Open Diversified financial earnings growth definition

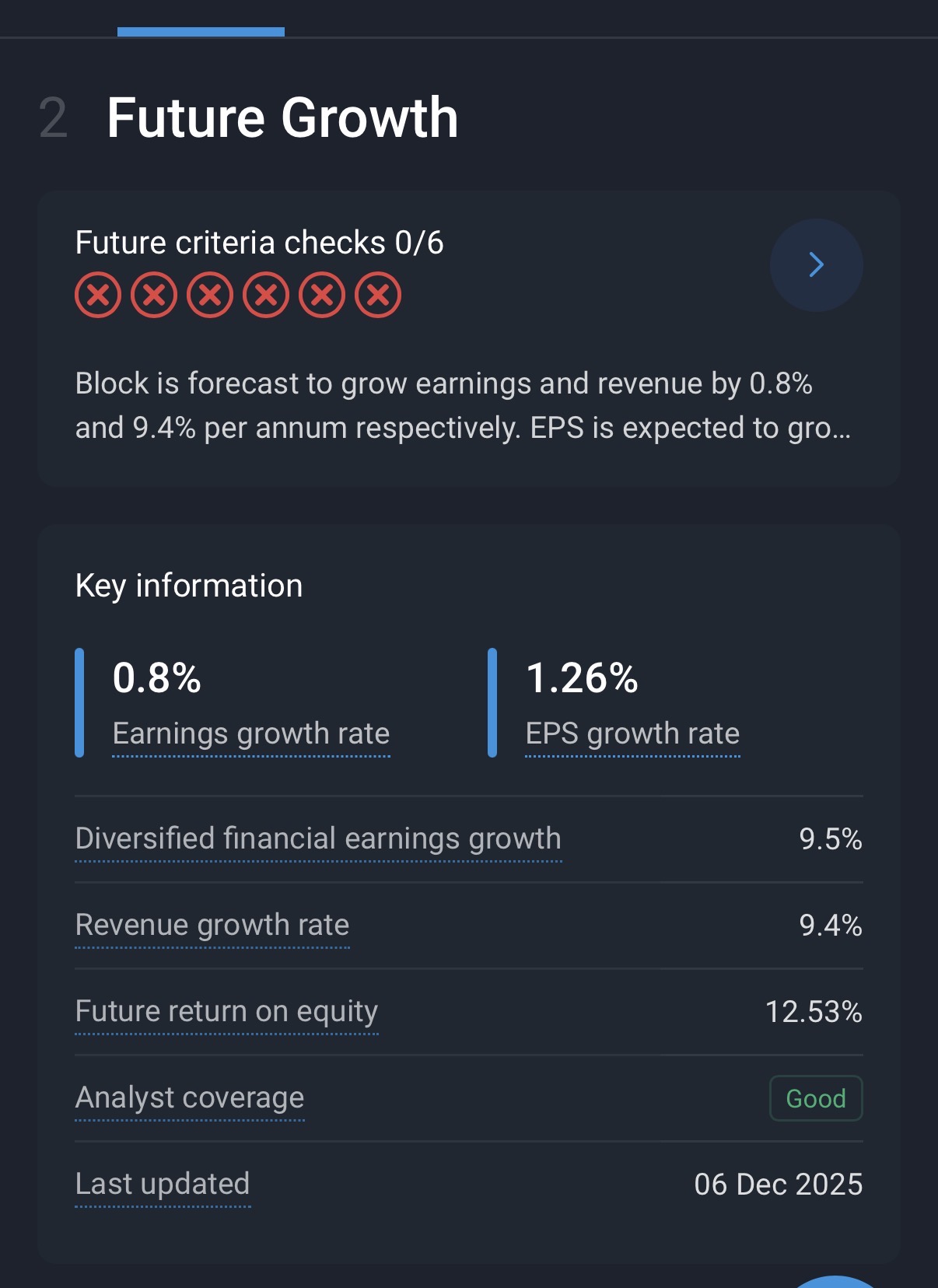(318, 838)
